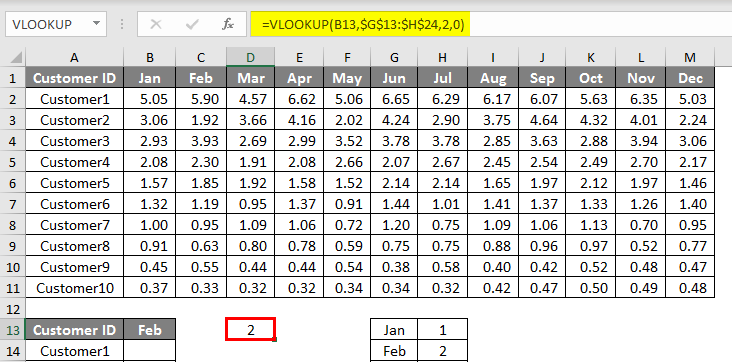Screen dimensions: 732x362
Task: Select row 12 header
Action: [x=13, y=309]
